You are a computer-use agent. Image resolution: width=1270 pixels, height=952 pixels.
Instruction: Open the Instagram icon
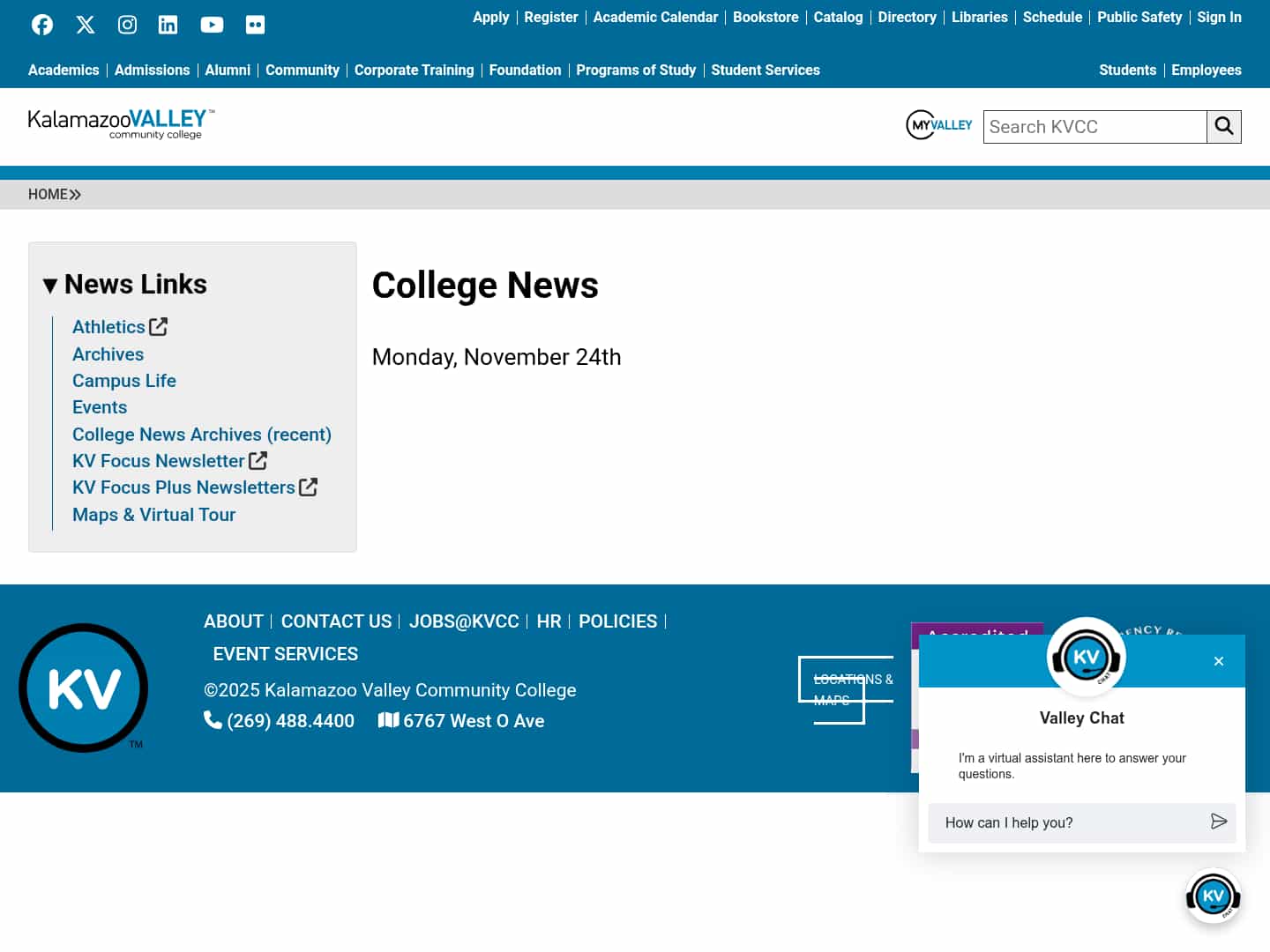coord(126,24)
